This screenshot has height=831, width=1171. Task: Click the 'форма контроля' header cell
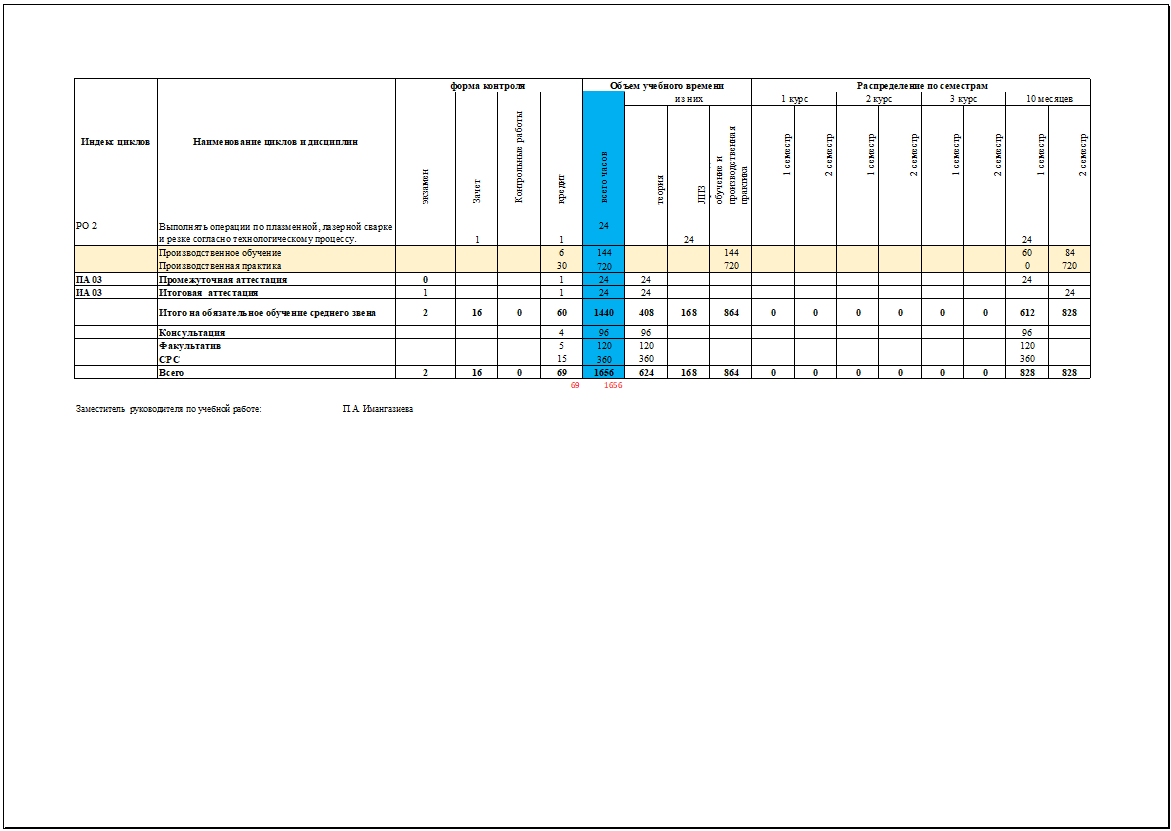488,86
